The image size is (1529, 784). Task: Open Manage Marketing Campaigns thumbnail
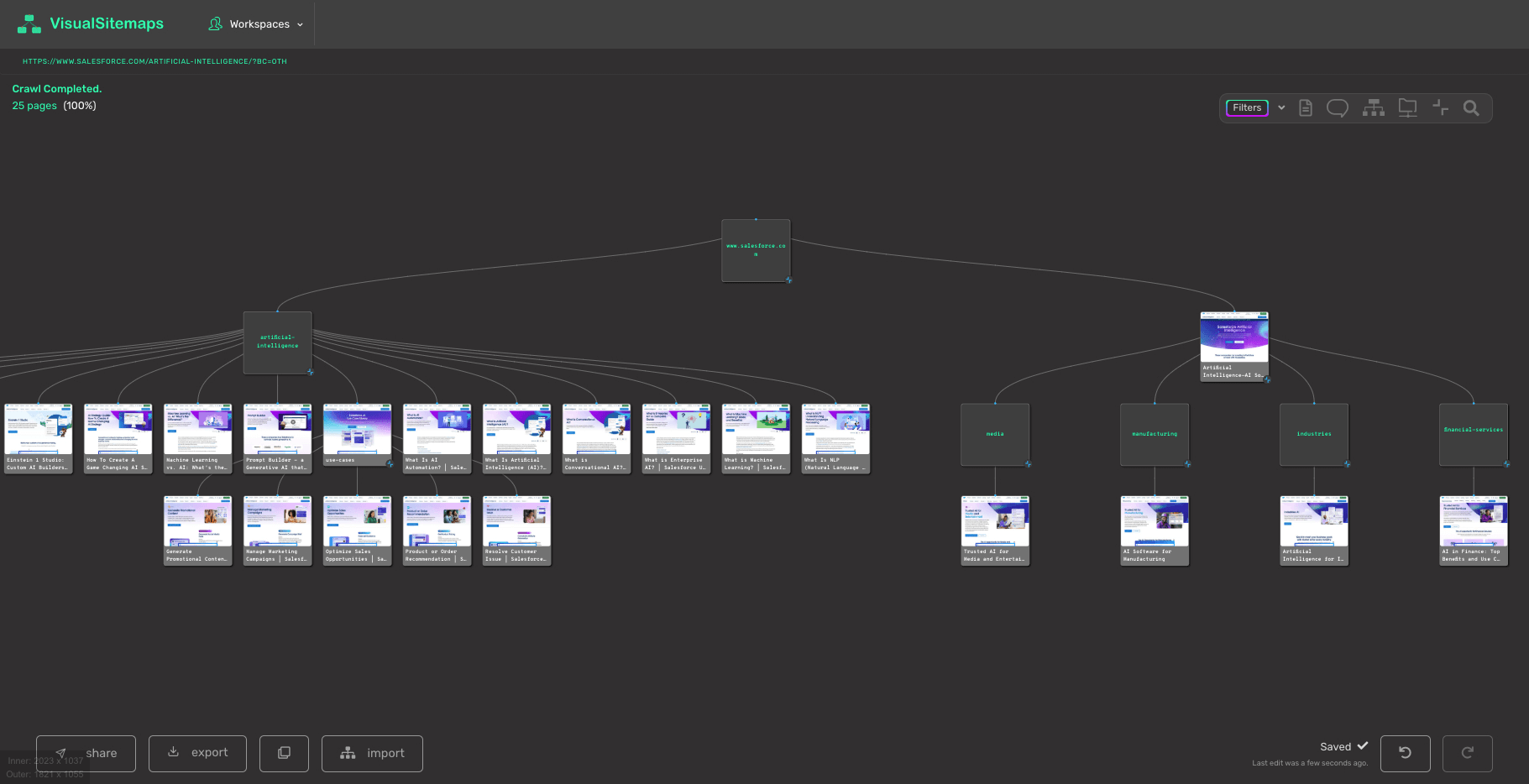click(x=277, y=530)
